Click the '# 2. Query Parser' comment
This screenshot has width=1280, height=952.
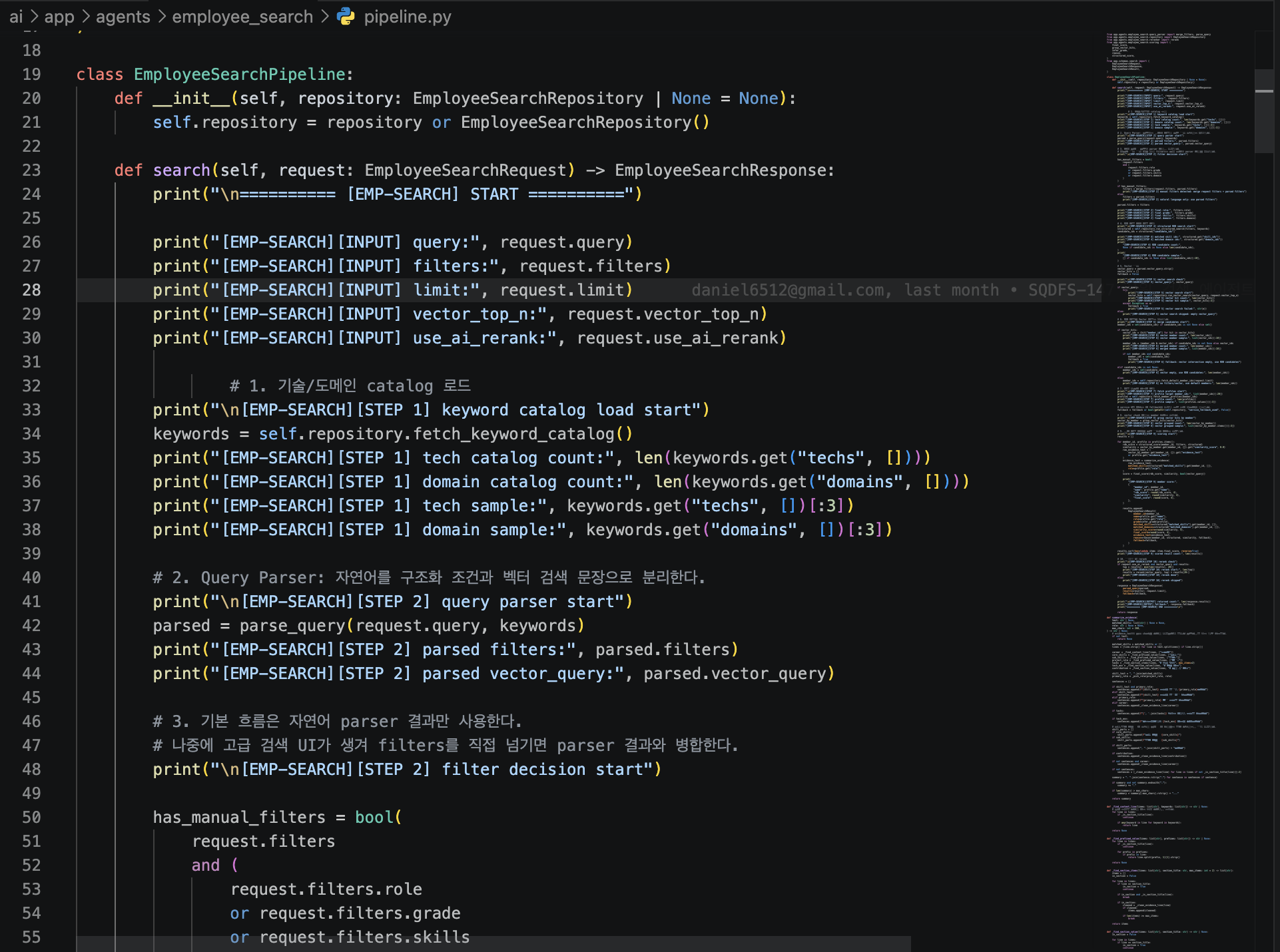428,578
